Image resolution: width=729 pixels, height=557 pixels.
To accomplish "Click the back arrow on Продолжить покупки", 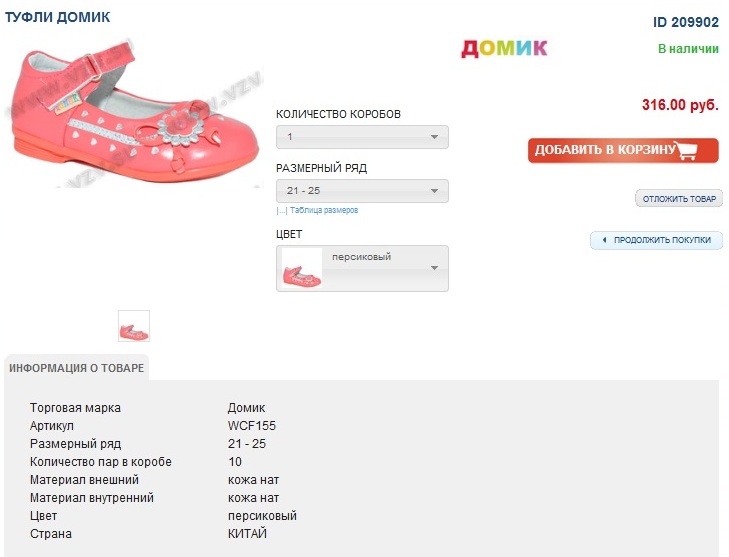I will tap(604, 240).
